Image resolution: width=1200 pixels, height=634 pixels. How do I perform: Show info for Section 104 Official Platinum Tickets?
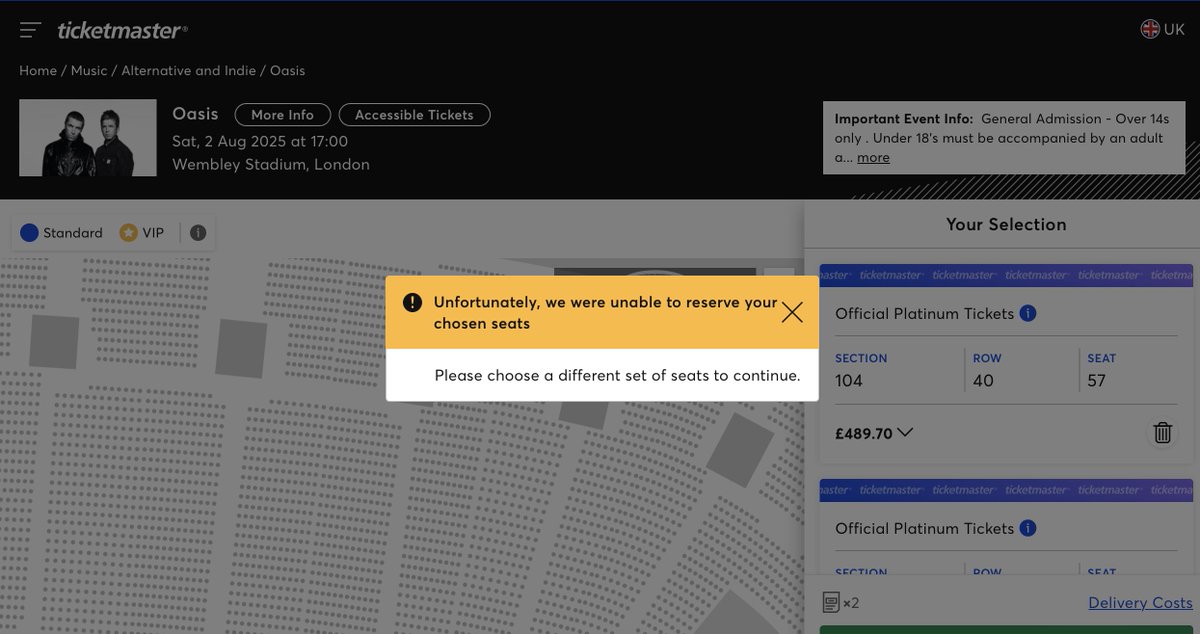[1028, 313]
